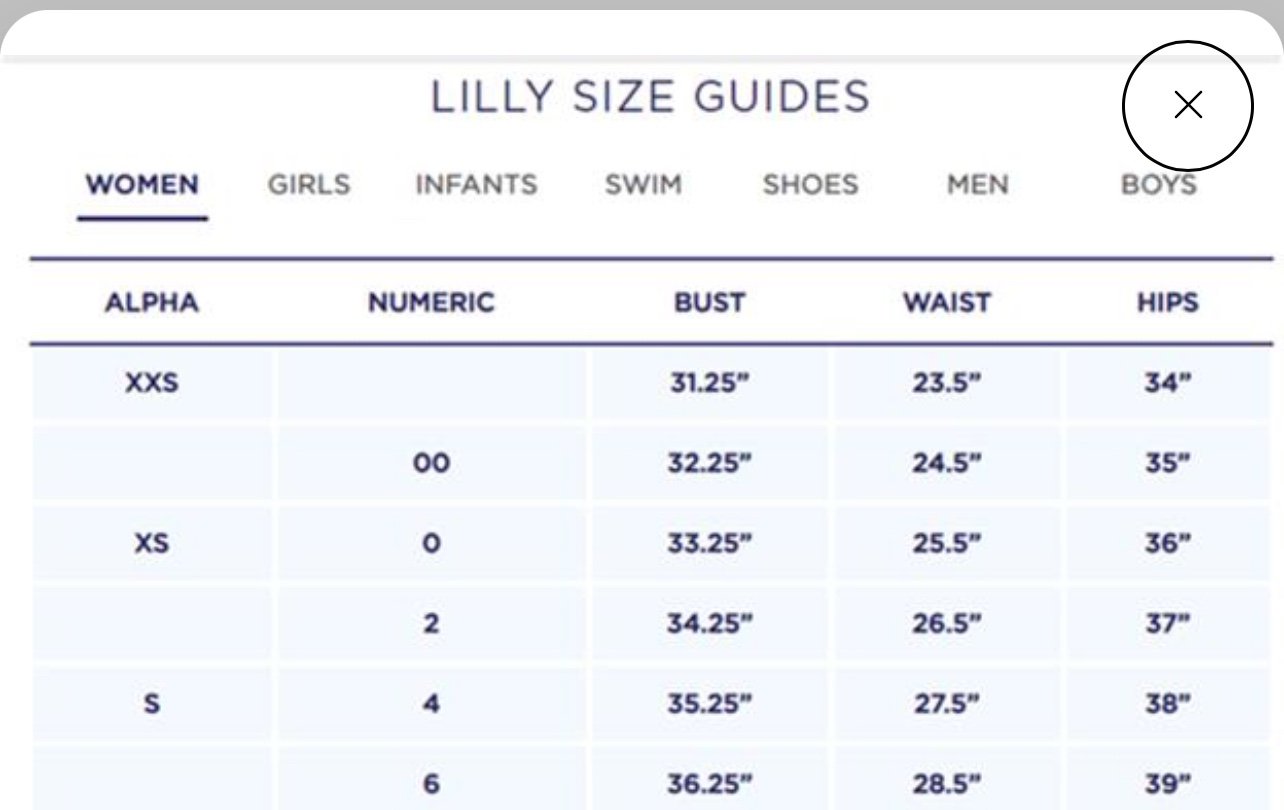
Task: Select the MEN size guide tab
Action: coord(977,185)
